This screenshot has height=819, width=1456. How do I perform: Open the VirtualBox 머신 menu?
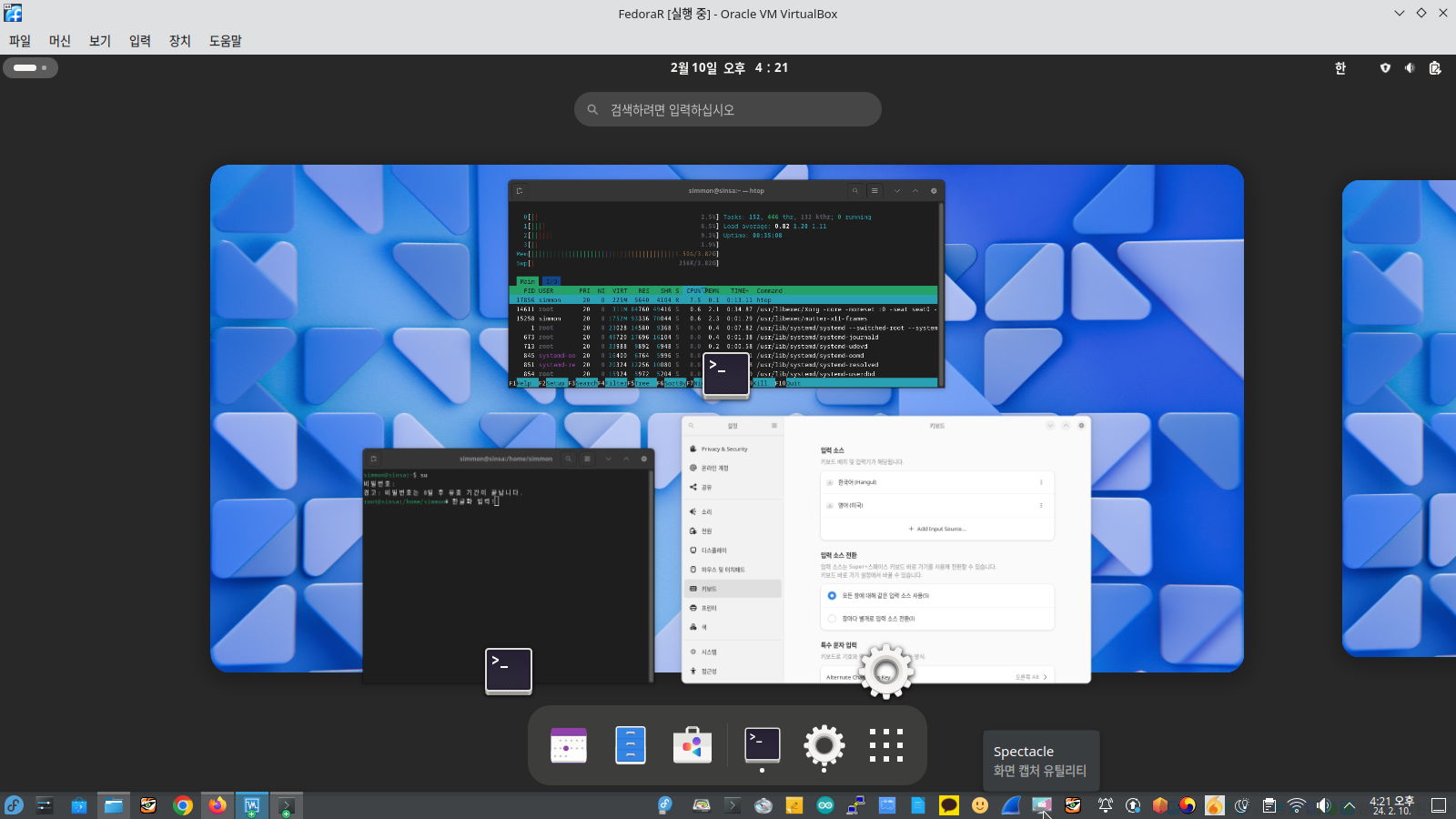60,41
